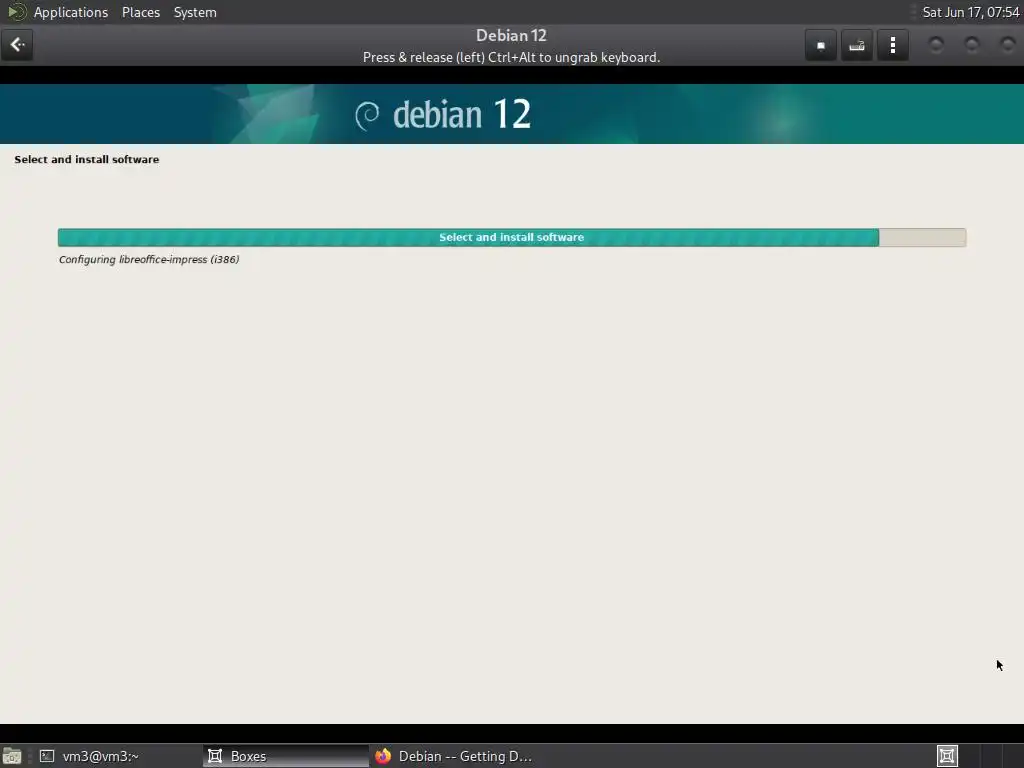Click the terminal icon in the taskbar
The width and height of the screenshot is (1024, 768).
(x=46, y=756)
